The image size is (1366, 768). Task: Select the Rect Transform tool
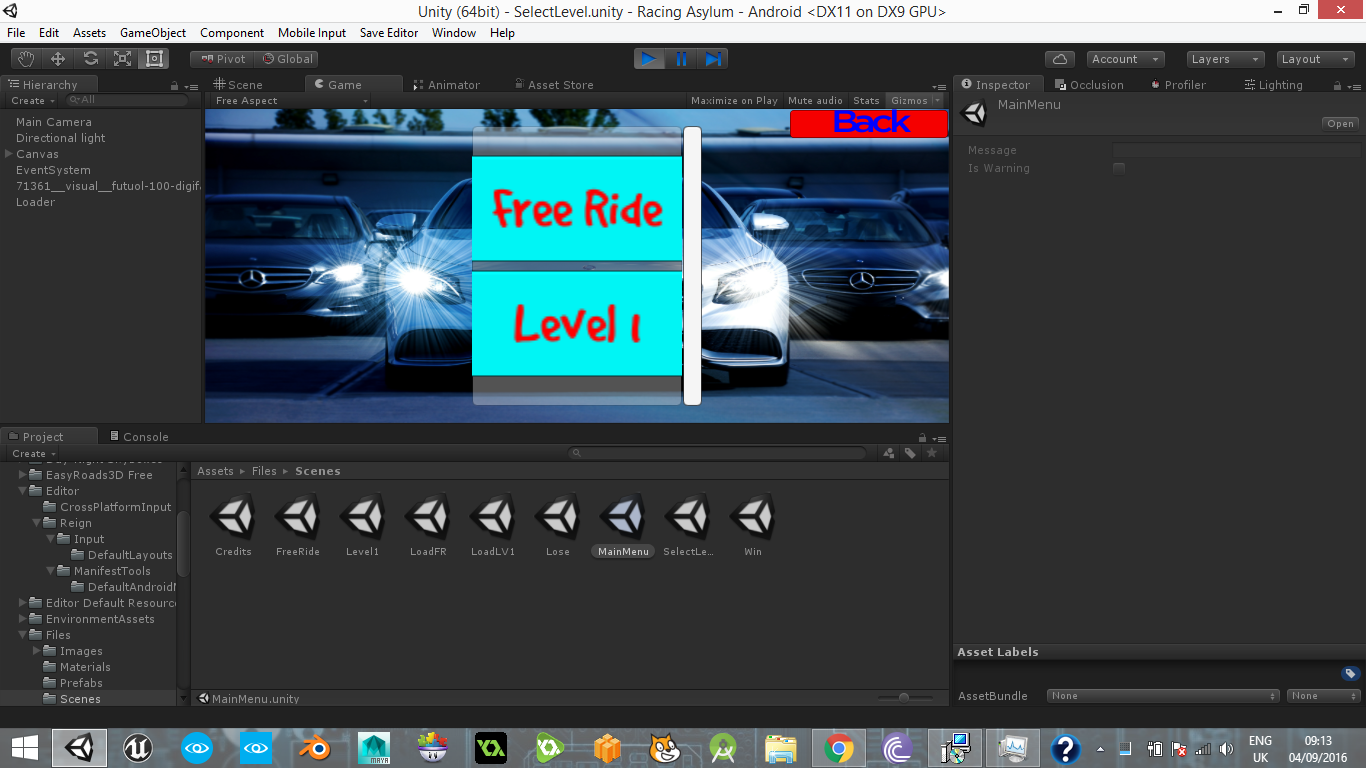pyautogui.click(x=154, y=59)
